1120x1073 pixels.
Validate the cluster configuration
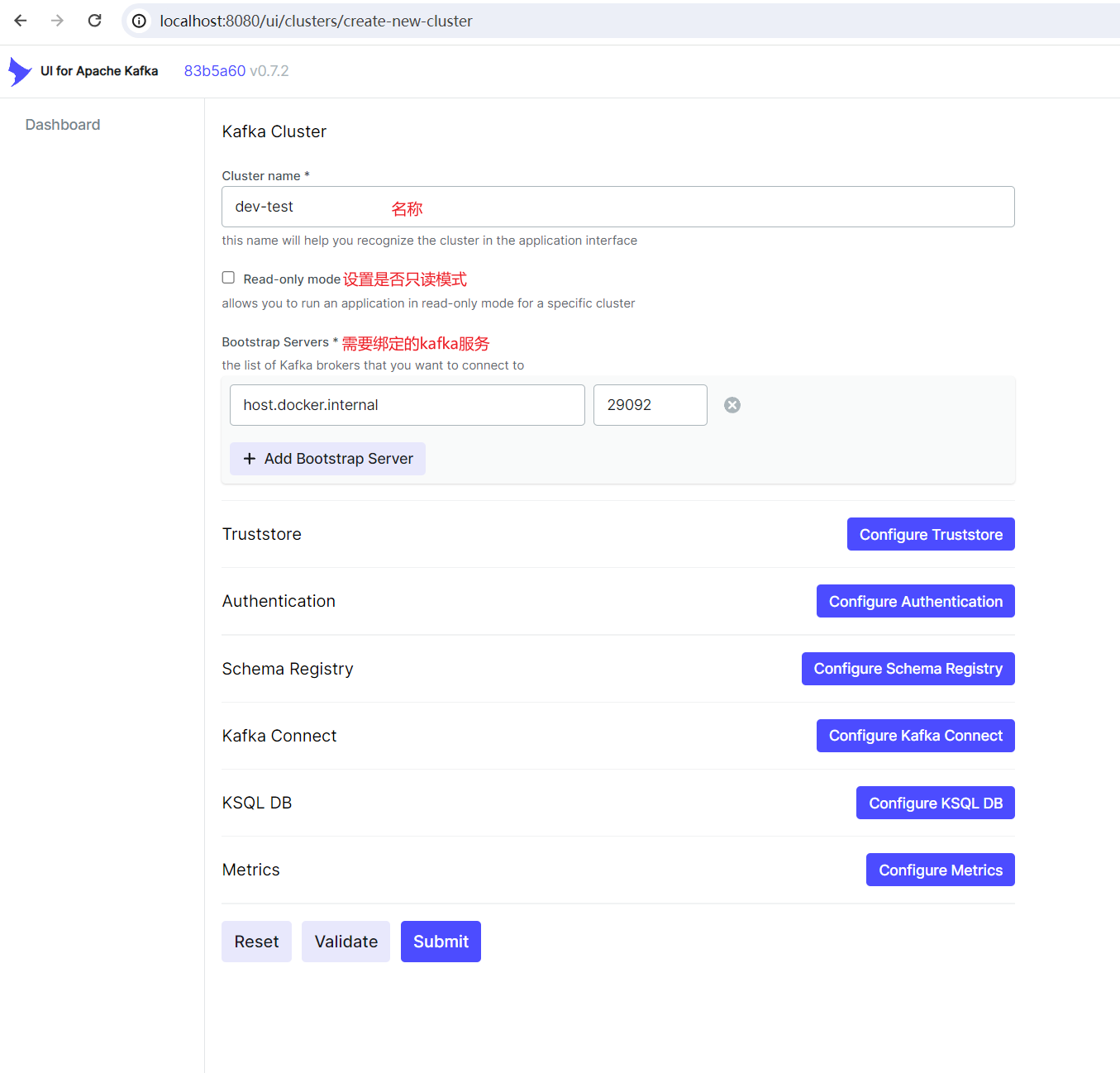pos(346,942)
